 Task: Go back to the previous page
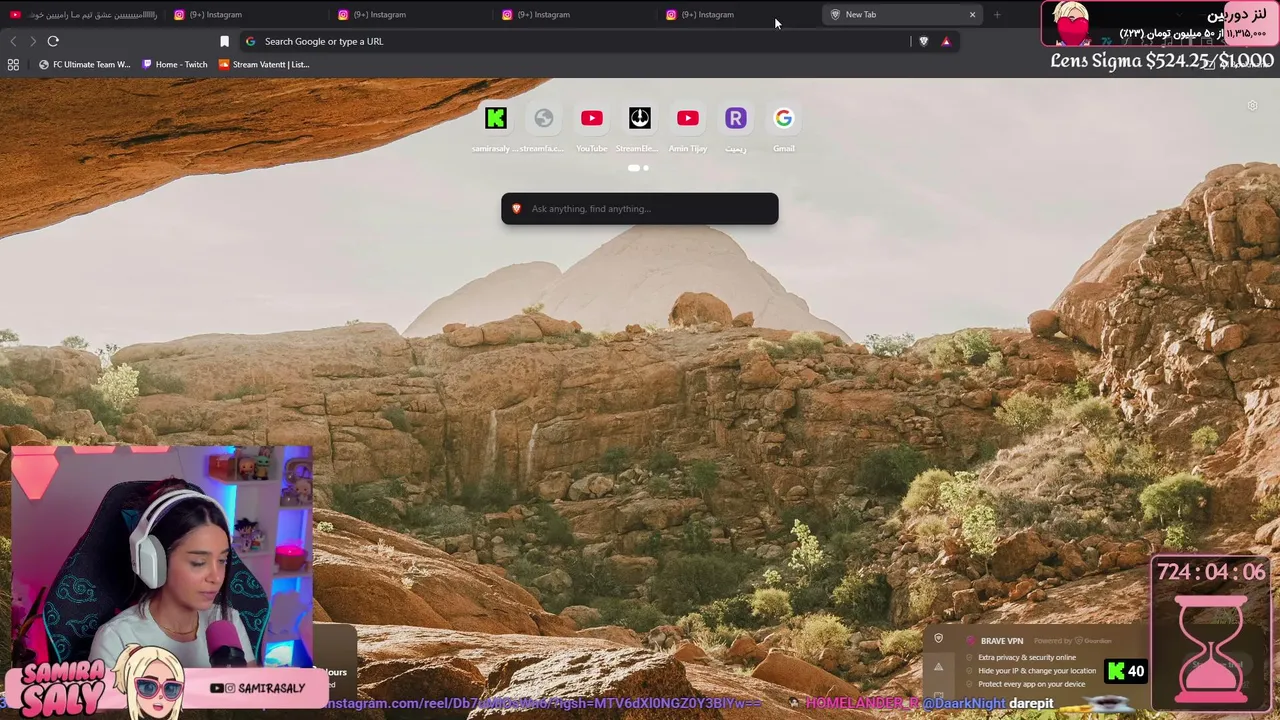pos(13,41)
